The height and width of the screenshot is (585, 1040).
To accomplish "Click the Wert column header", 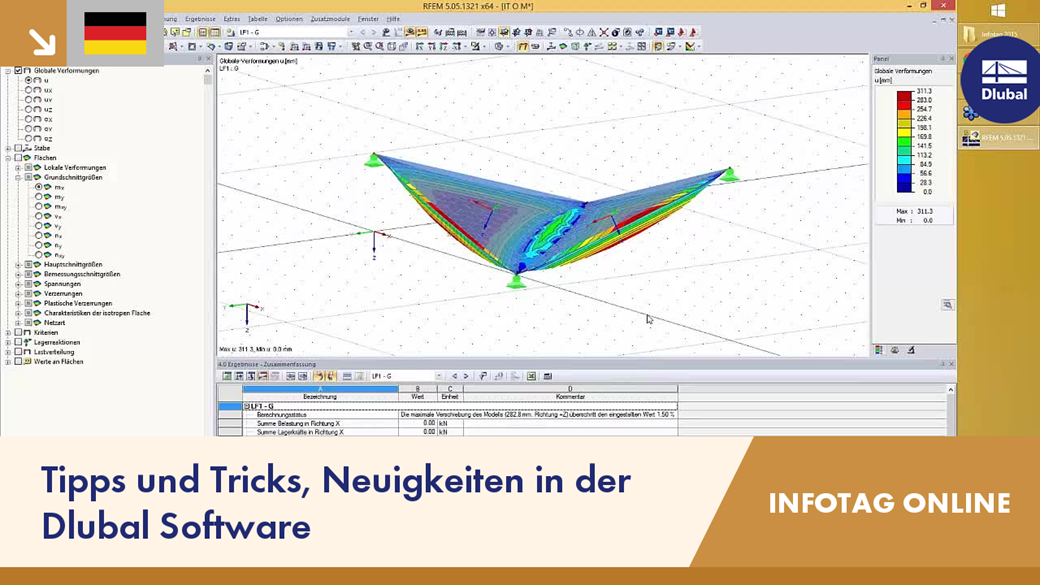I will click(x=417, y=397).
